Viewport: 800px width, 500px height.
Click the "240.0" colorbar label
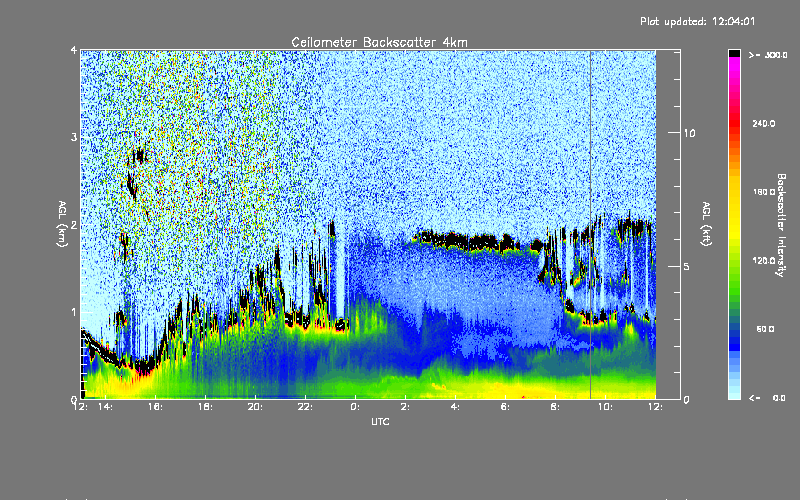pyautogui.click(x=764, y=123)
